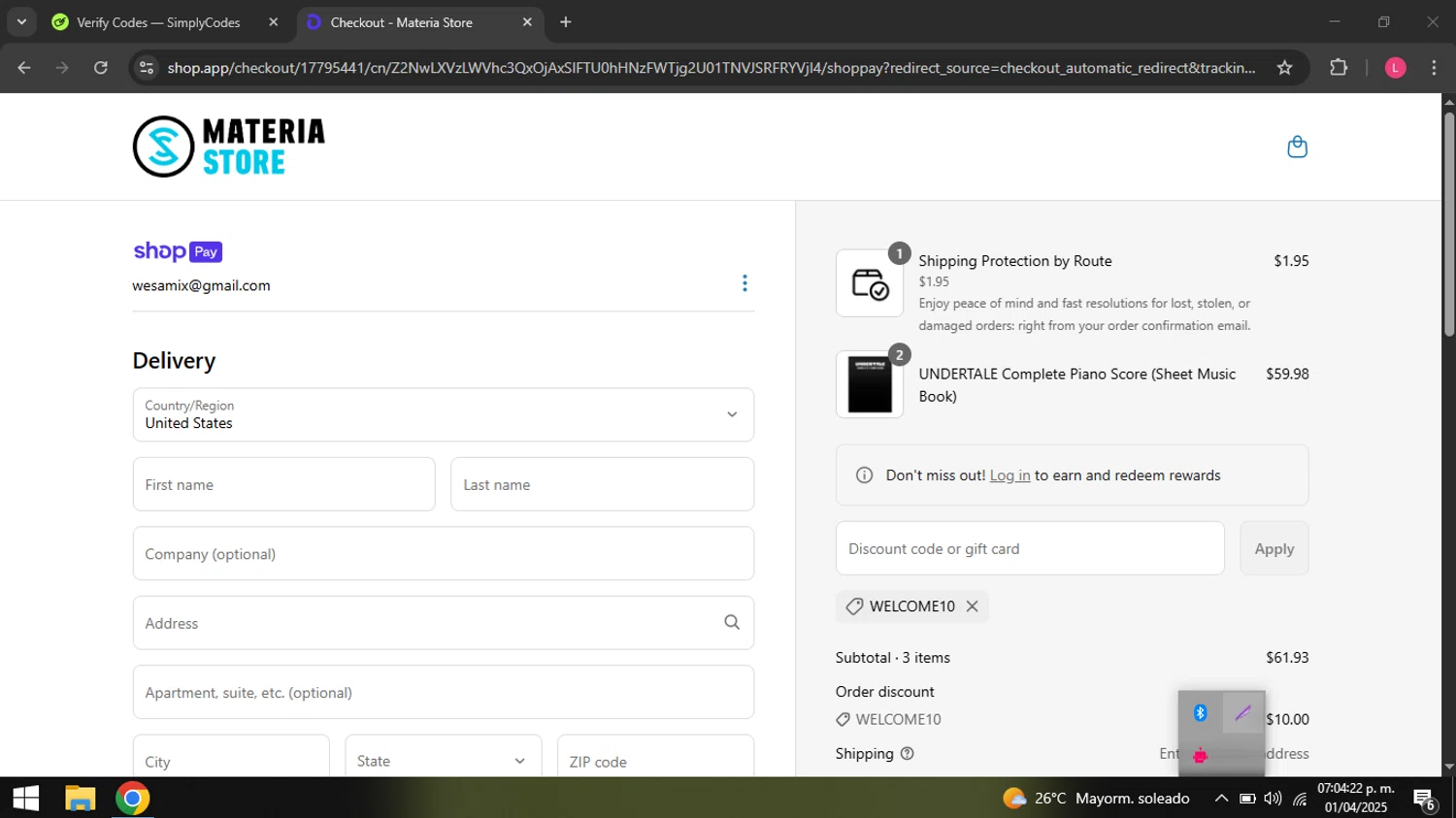This screenshot has width=1456, height=818.
Task: Click the wesamix@gmail.com email text
Action: [201, 285]
